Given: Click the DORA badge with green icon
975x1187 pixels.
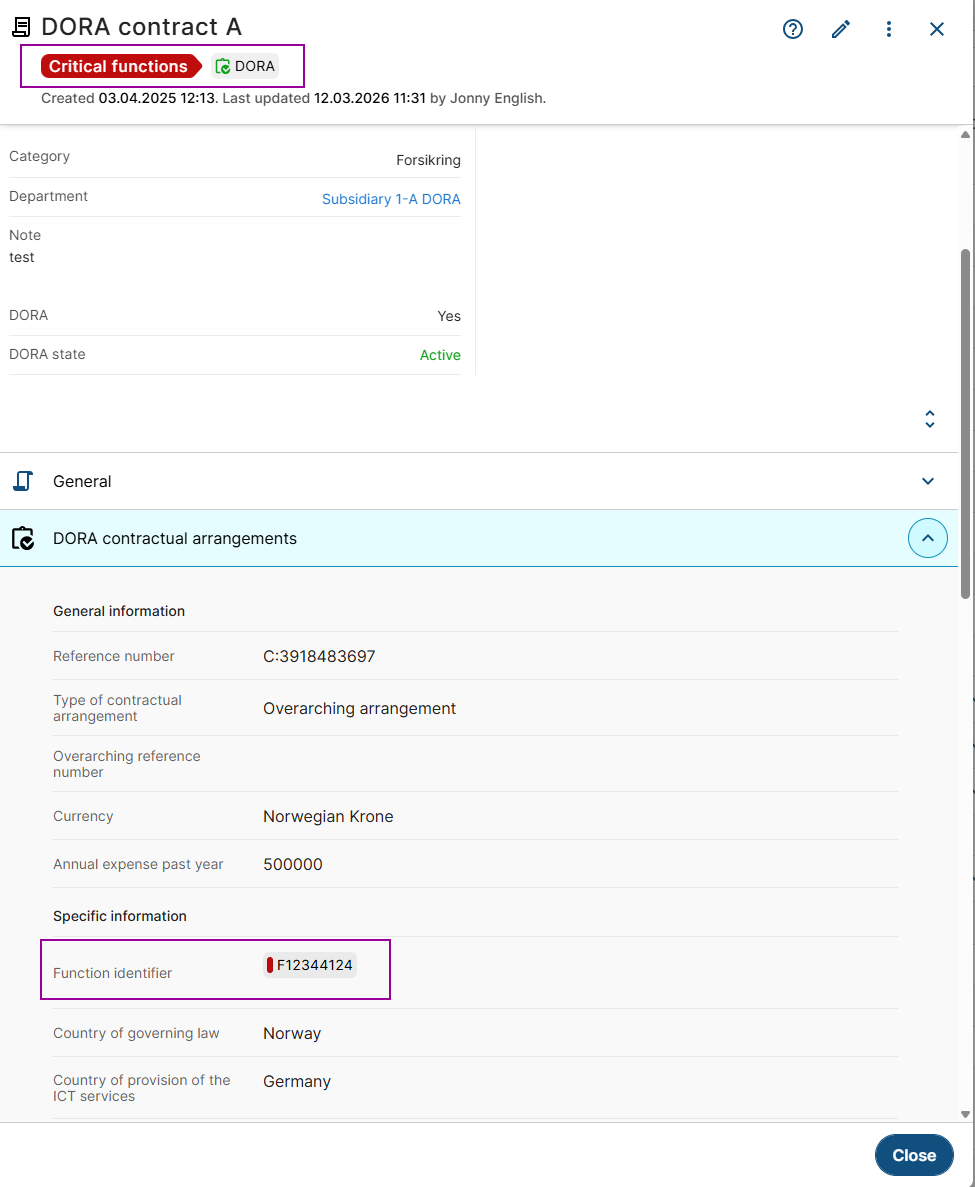Looking at the screenshot, I should click(245, 66).
